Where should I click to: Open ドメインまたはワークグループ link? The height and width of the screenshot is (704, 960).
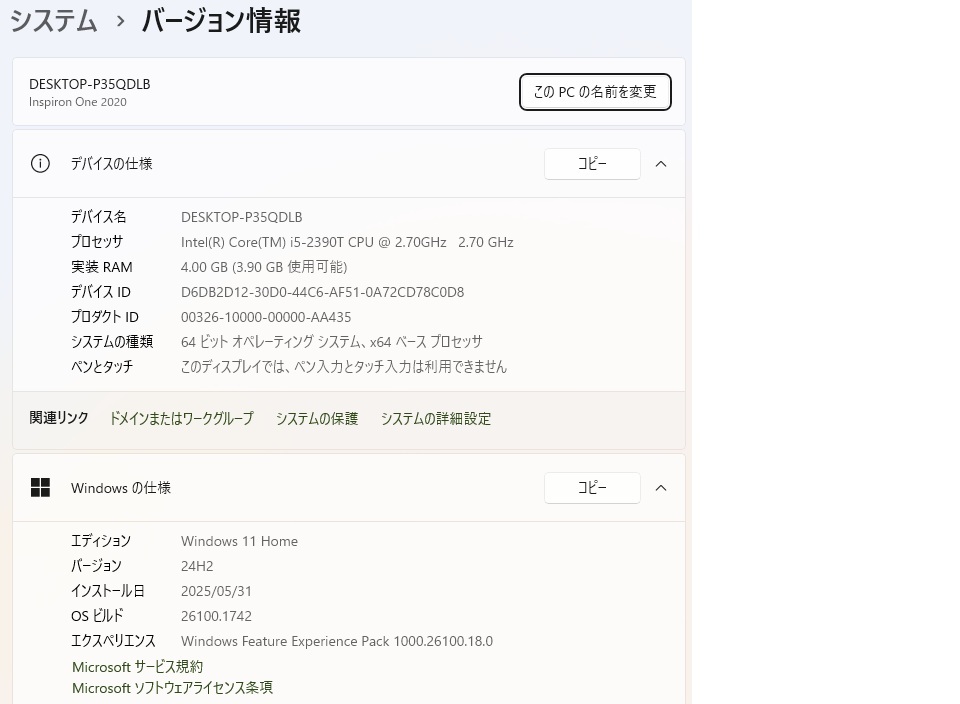[x=181, y=418]
